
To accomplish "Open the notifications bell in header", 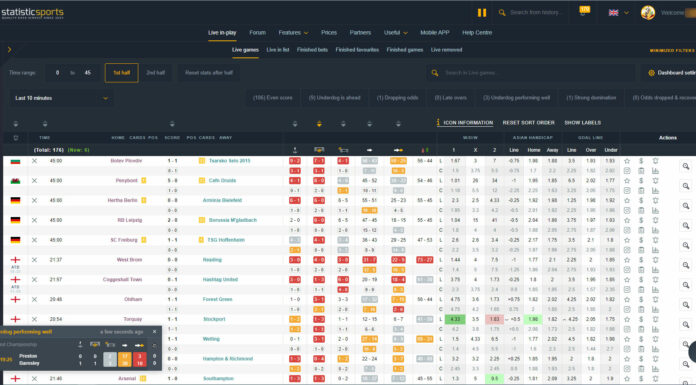I will (x=584, y=12).
